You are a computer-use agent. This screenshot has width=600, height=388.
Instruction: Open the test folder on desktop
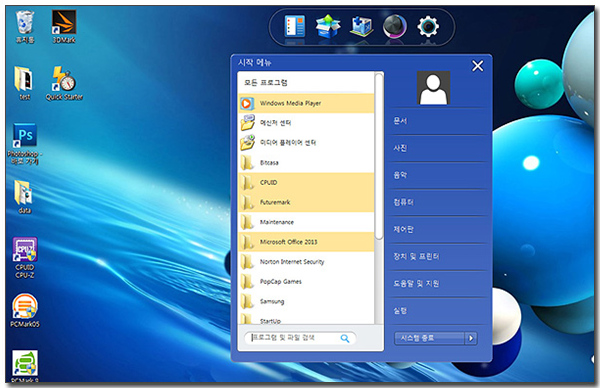click(24, 83)
